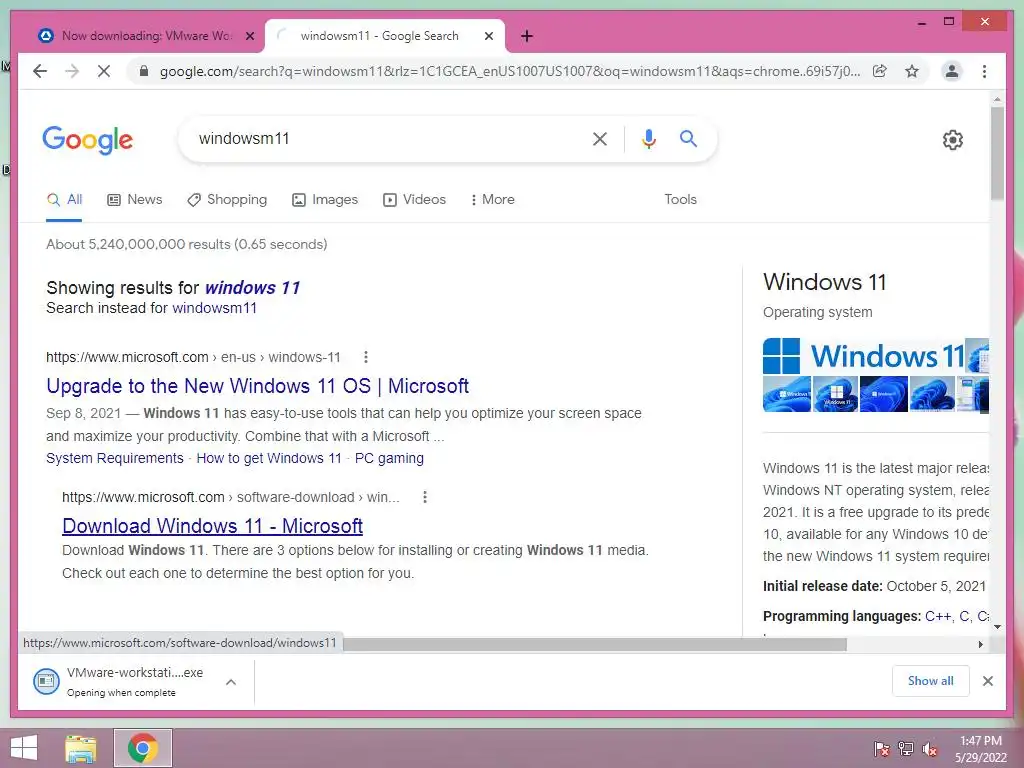Click horizontal scrollbar right arrow
Viewport: 1024px width, 768px height.
pyautogui.click(x=980, y=645)
